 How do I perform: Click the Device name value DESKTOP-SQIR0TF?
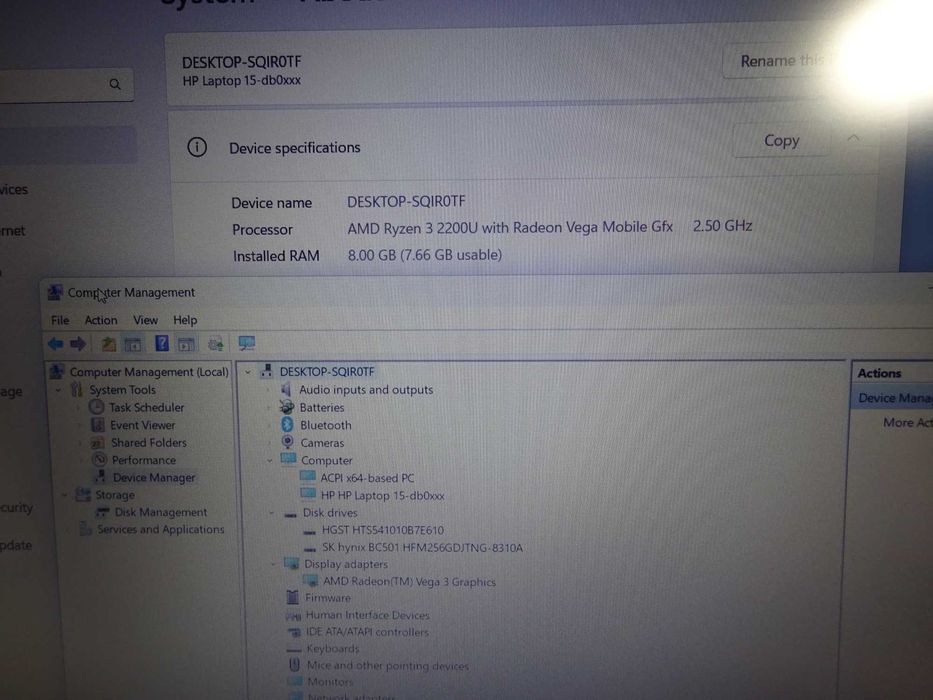pos(406,201)
